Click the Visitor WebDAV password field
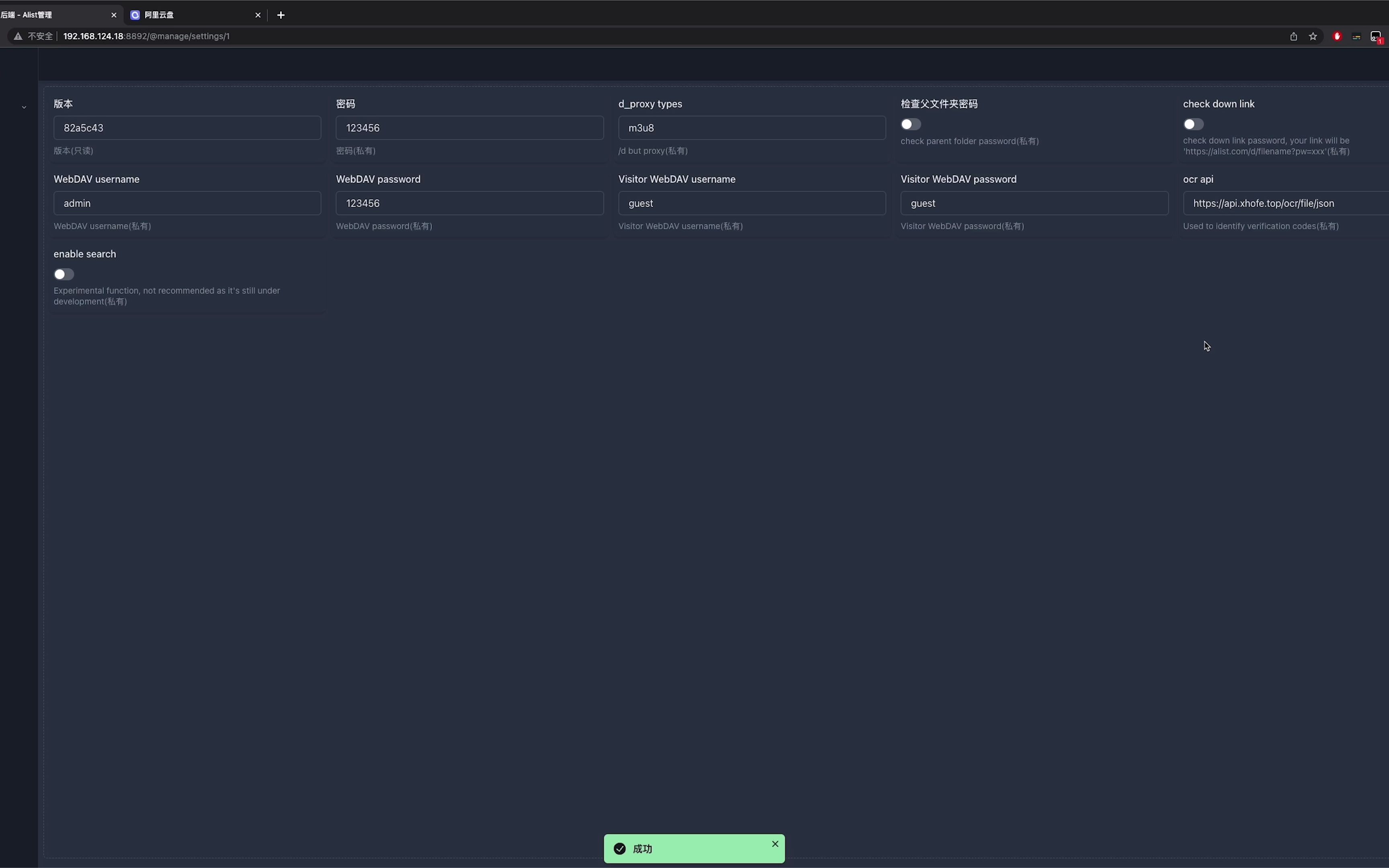The height and width of the screenshot is (868, 1389). coord(1034,203)
